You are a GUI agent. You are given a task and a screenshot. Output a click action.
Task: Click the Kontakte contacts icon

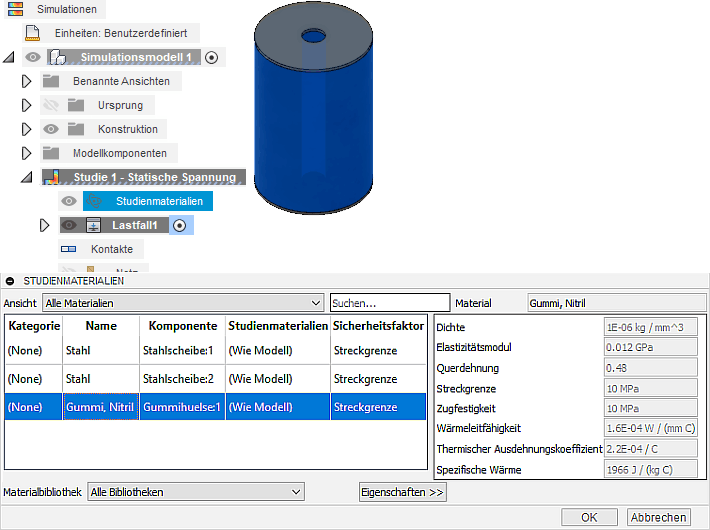point(68,249)
